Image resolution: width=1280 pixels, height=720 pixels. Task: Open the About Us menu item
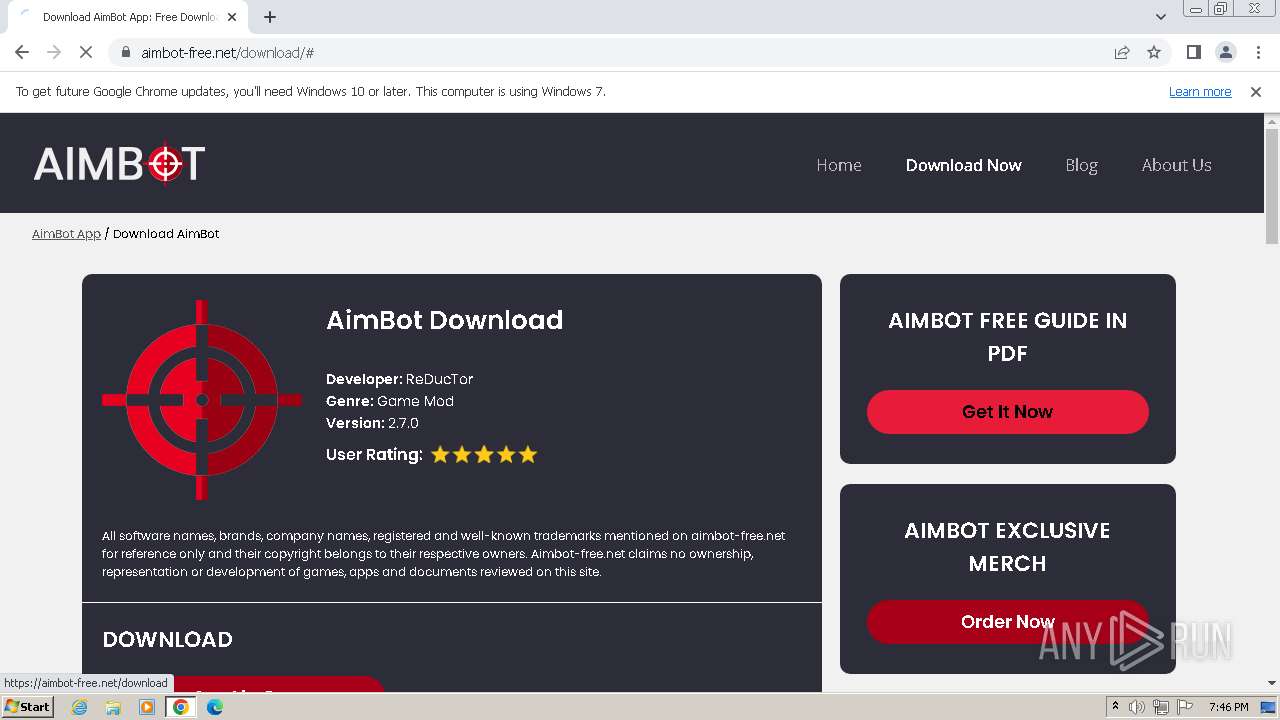coord(1176,165)
